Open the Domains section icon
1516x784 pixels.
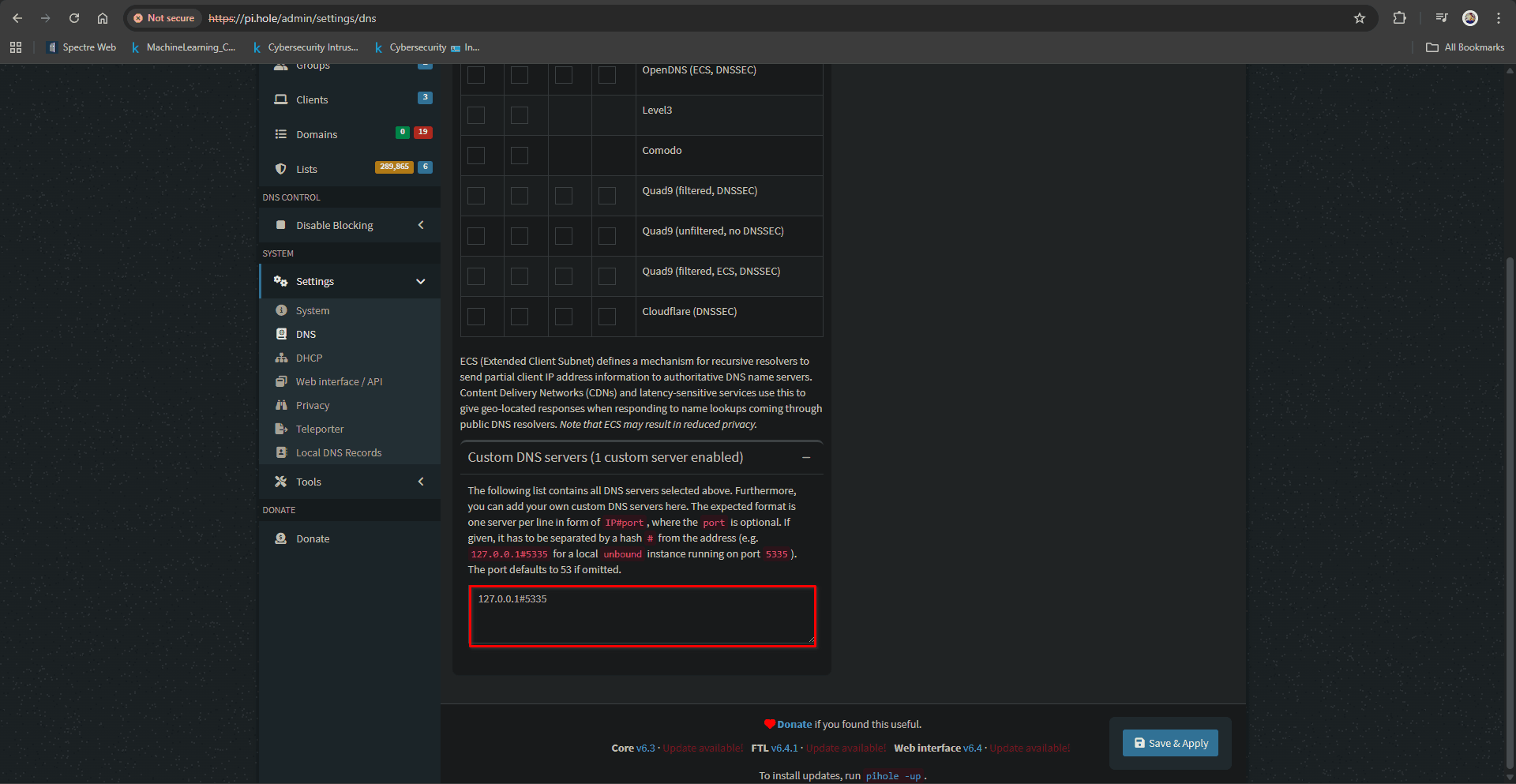tap(282, 134)
